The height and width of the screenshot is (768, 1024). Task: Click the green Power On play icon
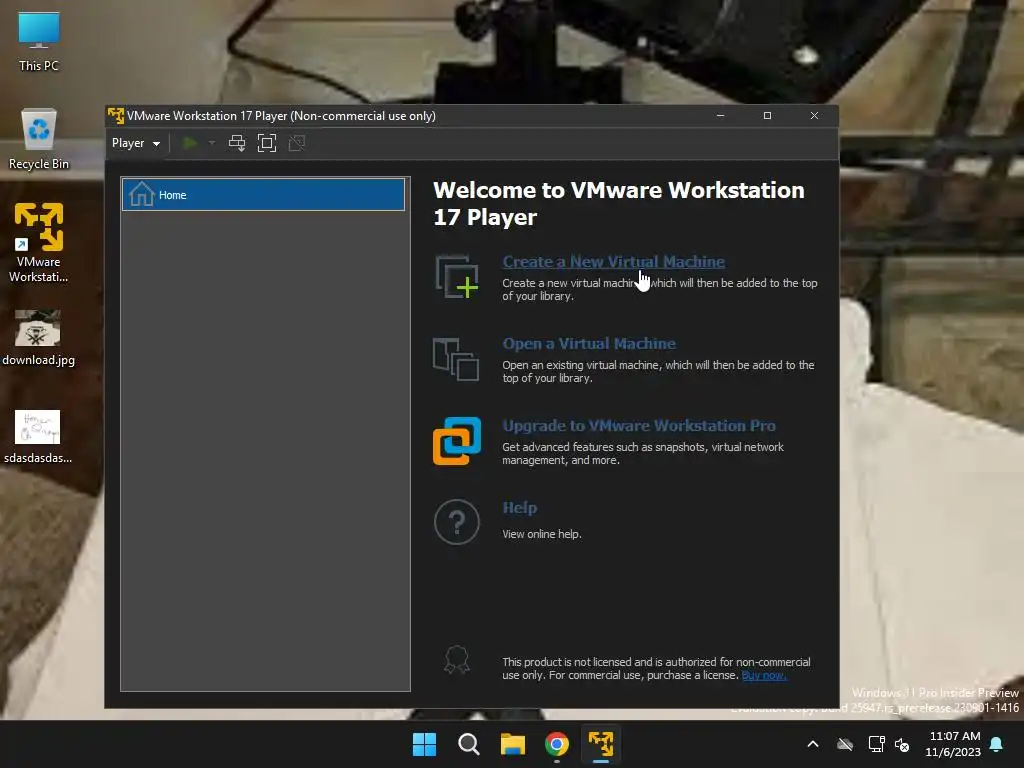pyautogui.click(x=190, y=143)
